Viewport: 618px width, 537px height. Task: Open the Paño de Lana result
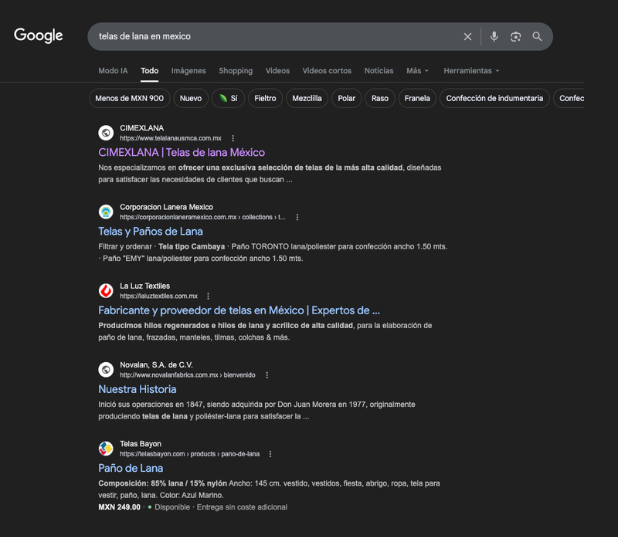click(131, 468)
